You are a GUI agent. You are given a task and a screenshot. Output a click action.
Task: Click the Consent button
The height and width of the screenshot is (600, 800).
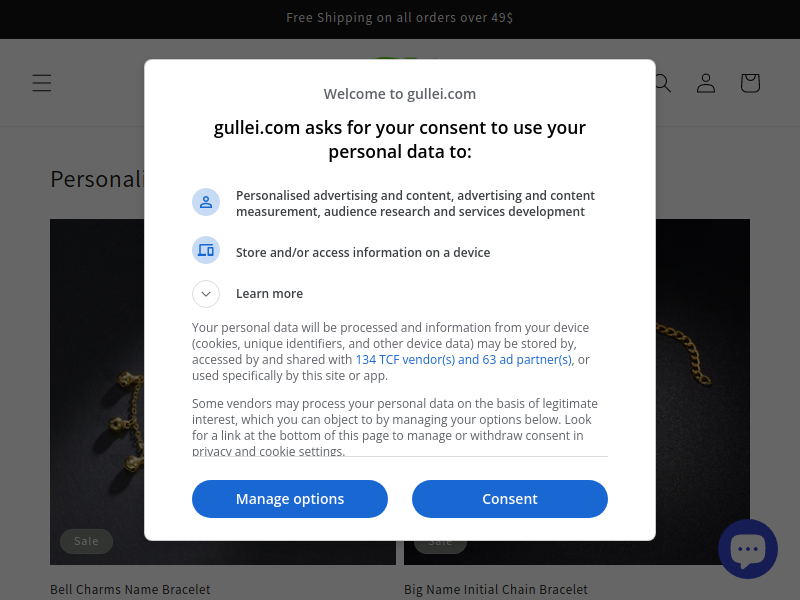[510, 499]
